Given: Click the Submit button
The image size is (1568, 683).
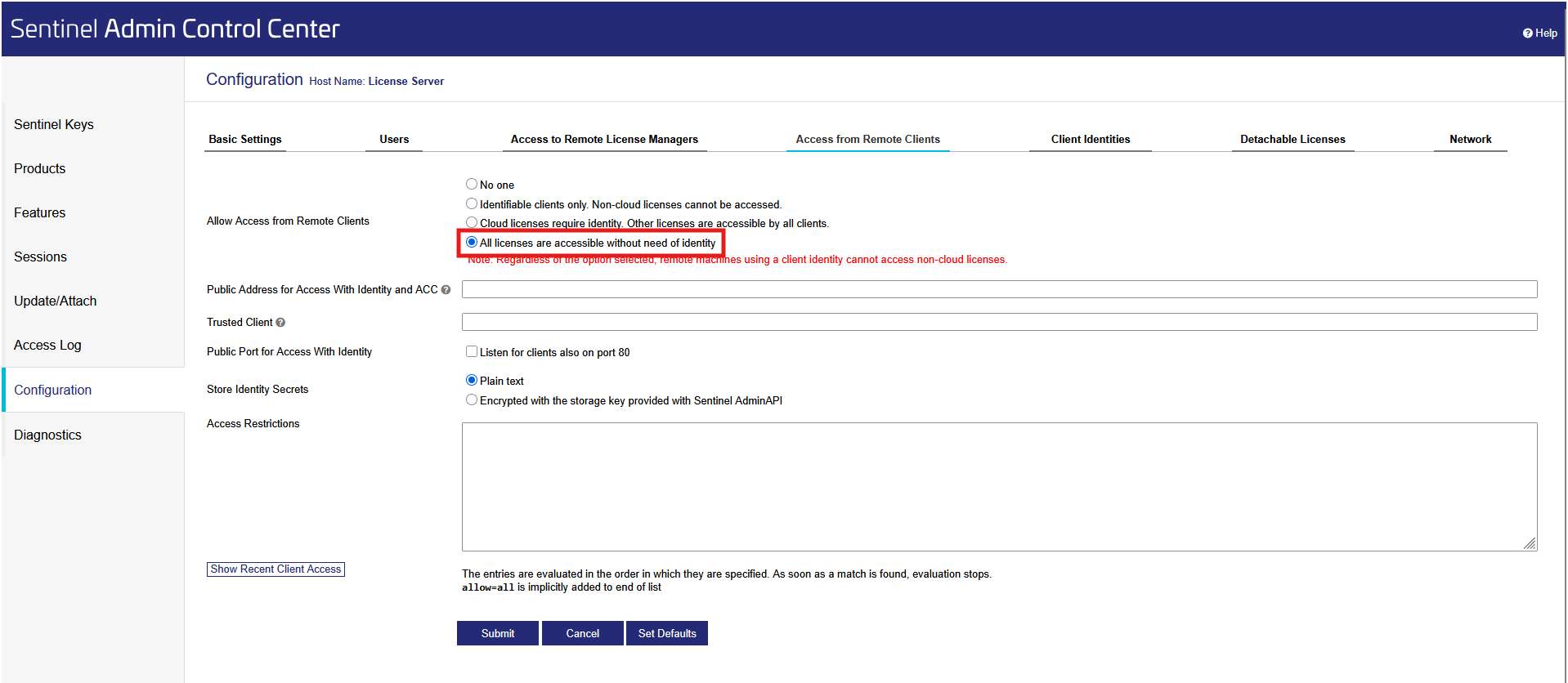Looking at the screenshot, I should 497,633.
